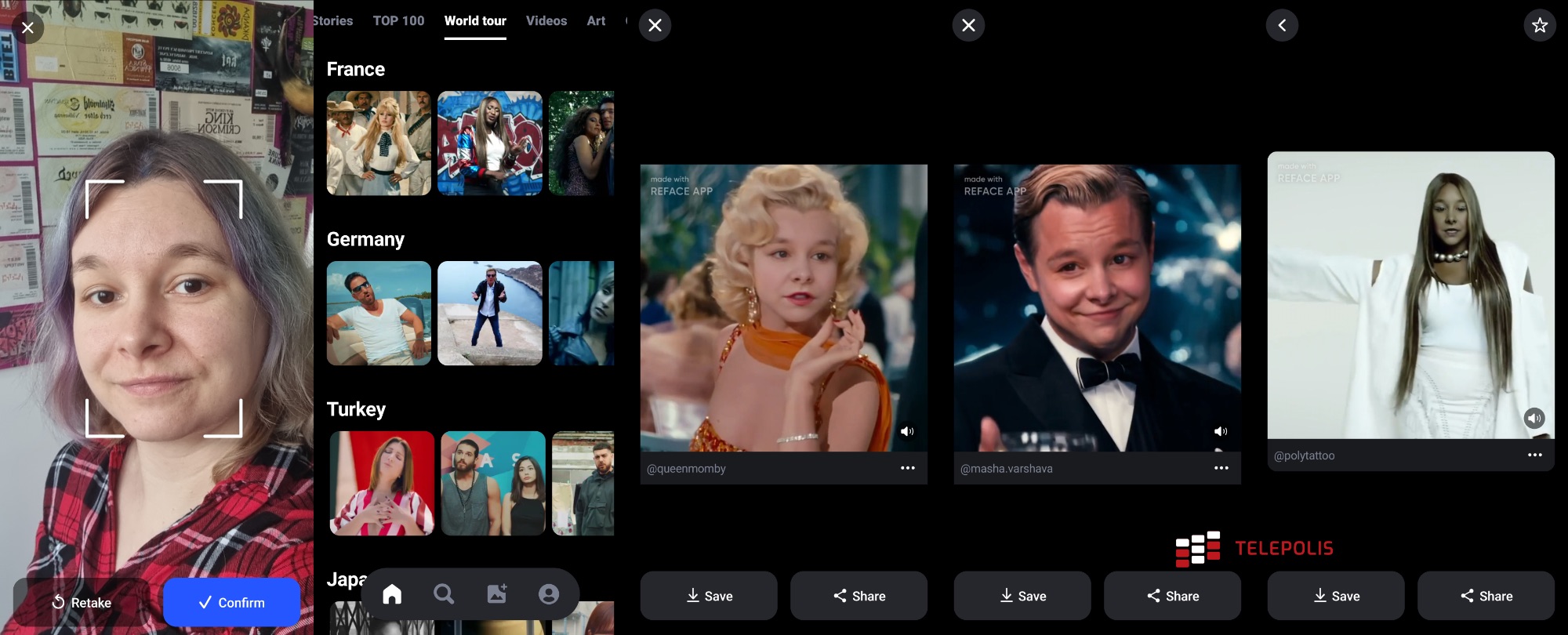Switch to the Videos tab

click(x=546, y=21)
